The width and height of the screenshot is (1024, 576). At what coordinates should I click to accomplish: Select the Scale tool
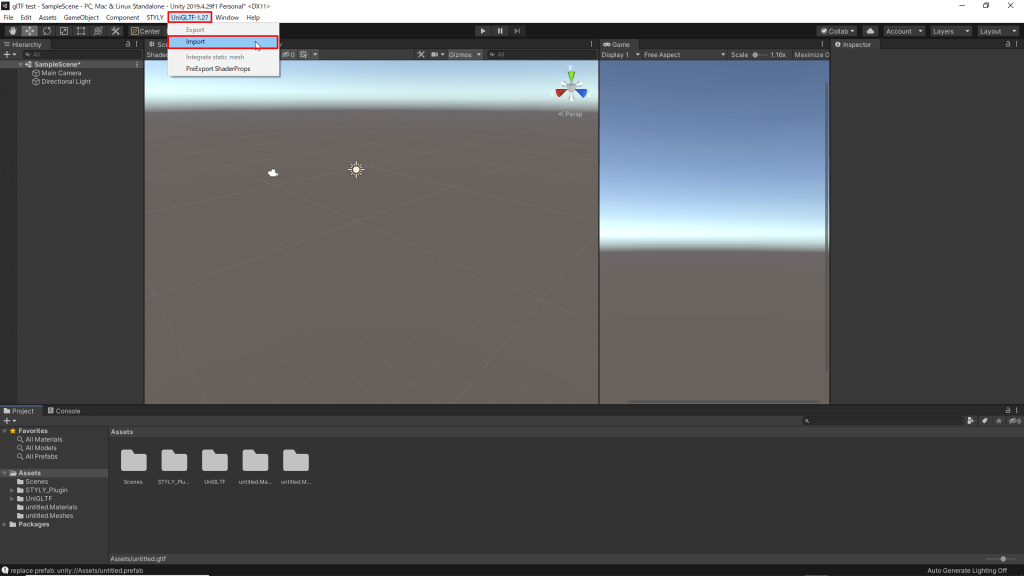click(x=63, y=31)
